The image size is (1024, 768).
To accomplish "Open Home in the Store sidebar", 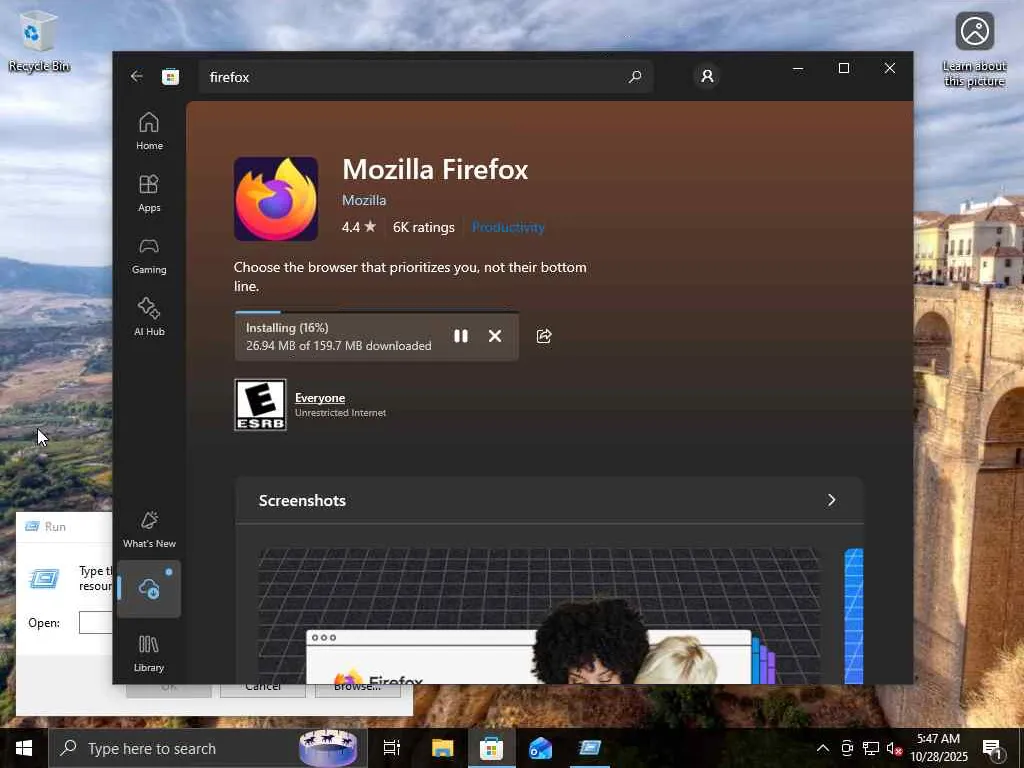I will point(149,131).
